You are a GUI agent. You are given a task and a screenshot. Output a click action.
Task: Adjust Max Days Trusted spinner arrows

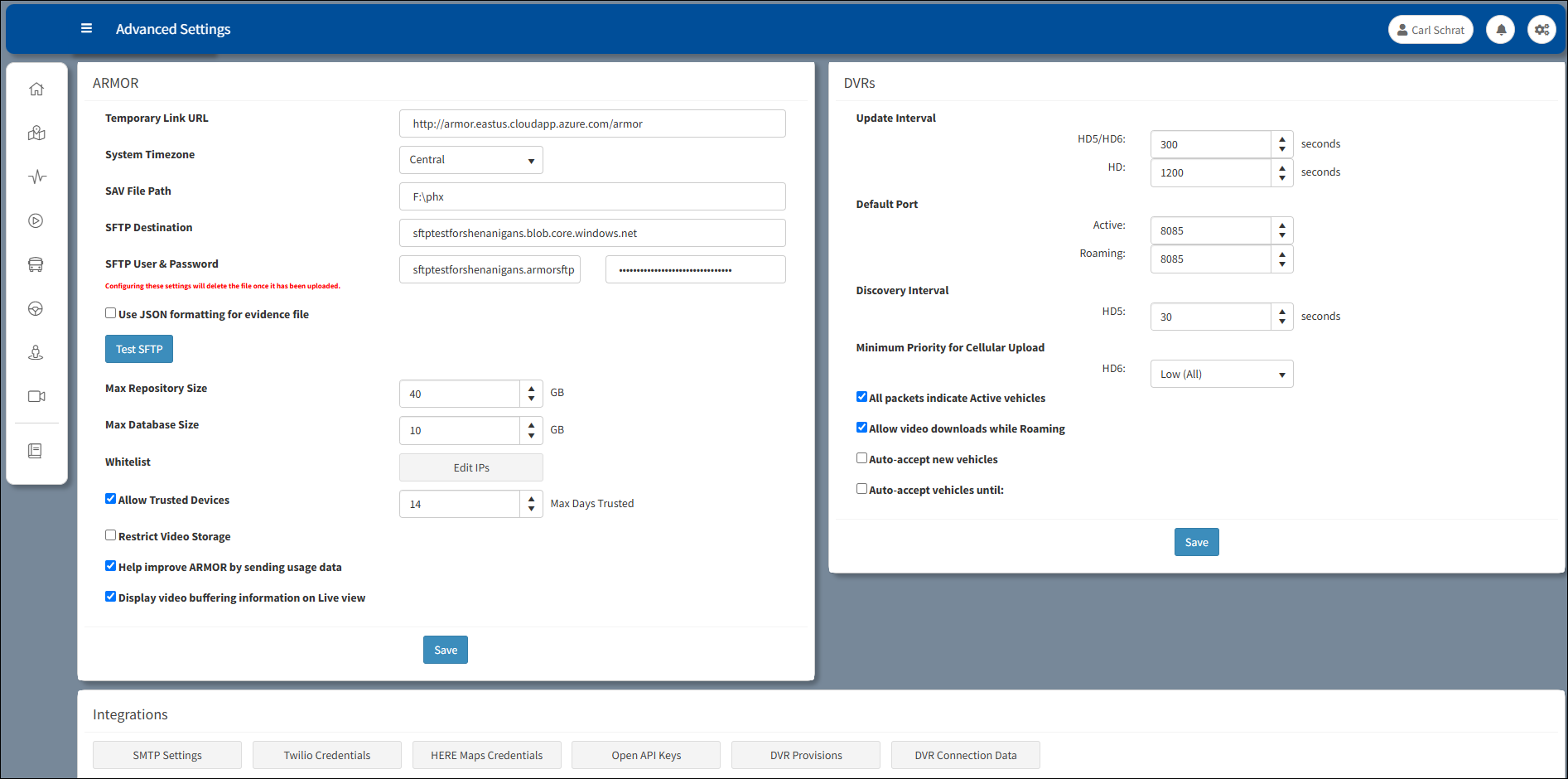pos(531,504)
